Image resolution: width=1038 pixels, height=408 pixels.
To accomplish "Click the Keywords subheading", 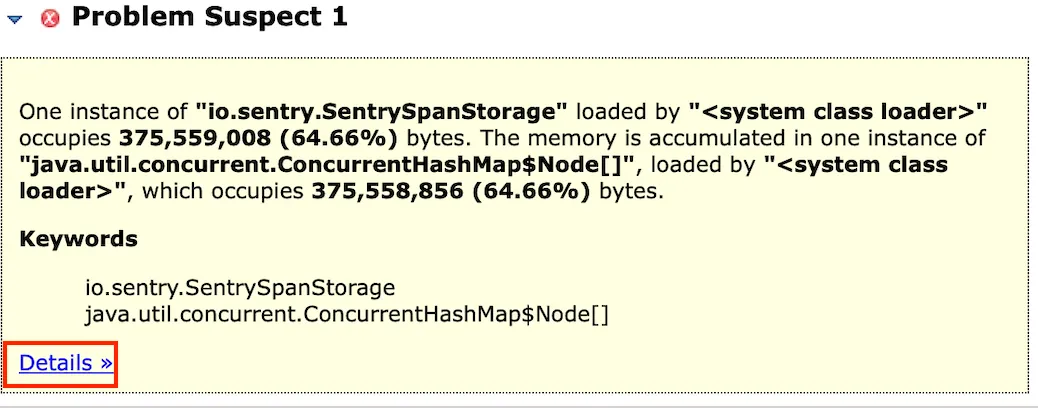I will [x=78, y=240].
